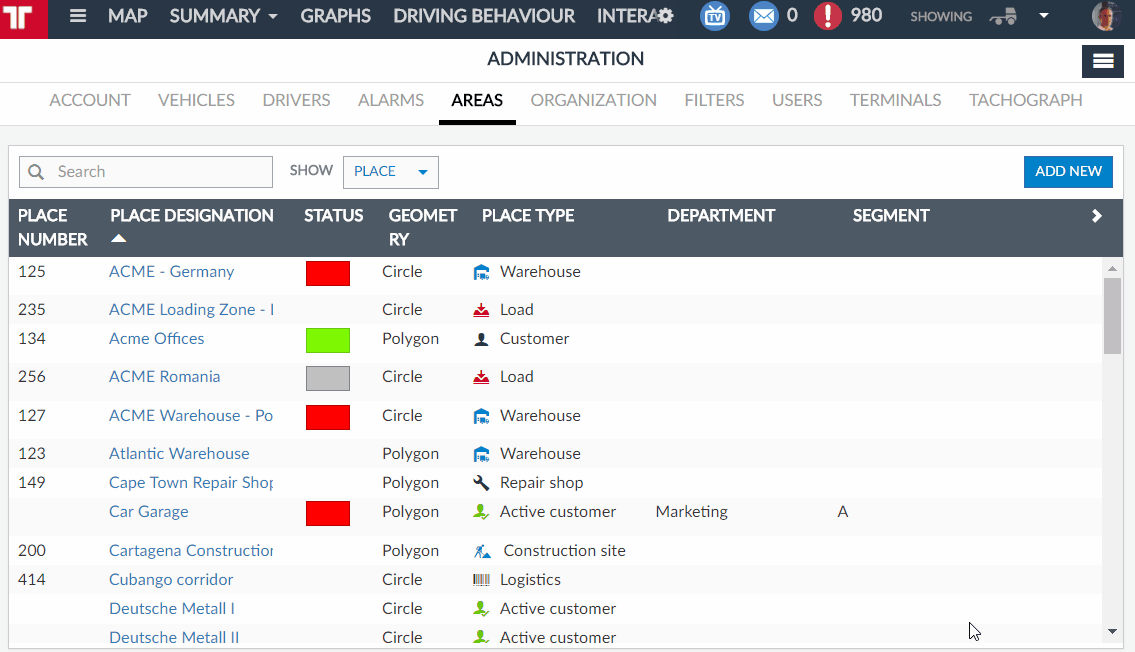Open the messages envelope icon
1135x652 pixels.
pos(764,16)
